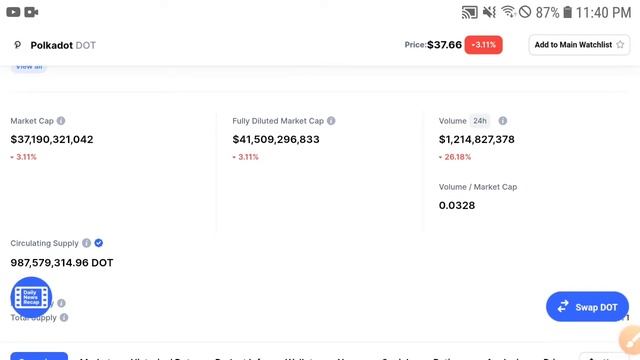The height and width of the screenshot is (360, 640).
Task: Click the Total Supply label
Action: pyautogui.click(x=33, y=318)
